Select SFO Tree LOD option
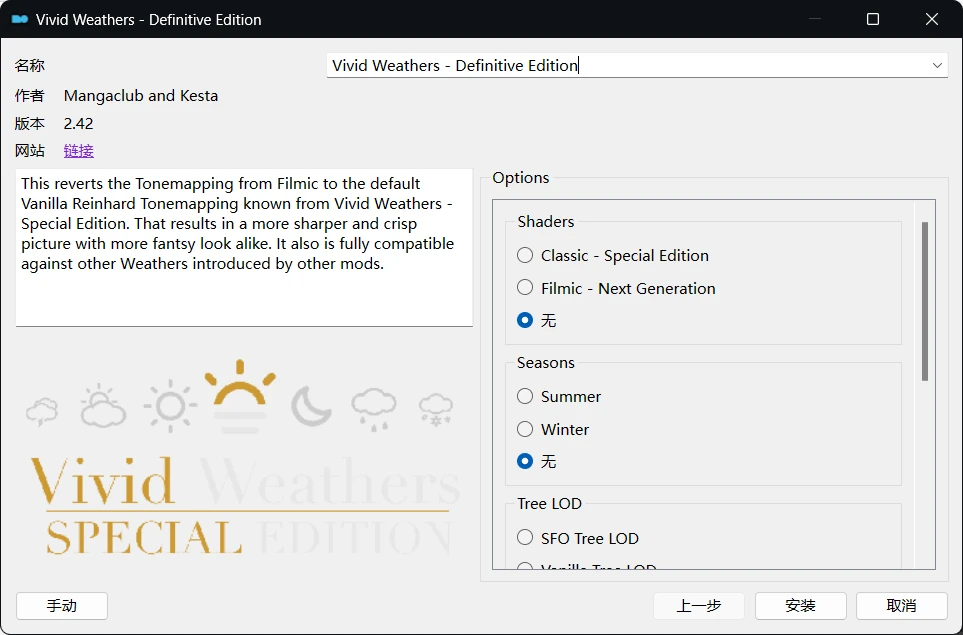 pyautogui.click(x=577, y=538)
